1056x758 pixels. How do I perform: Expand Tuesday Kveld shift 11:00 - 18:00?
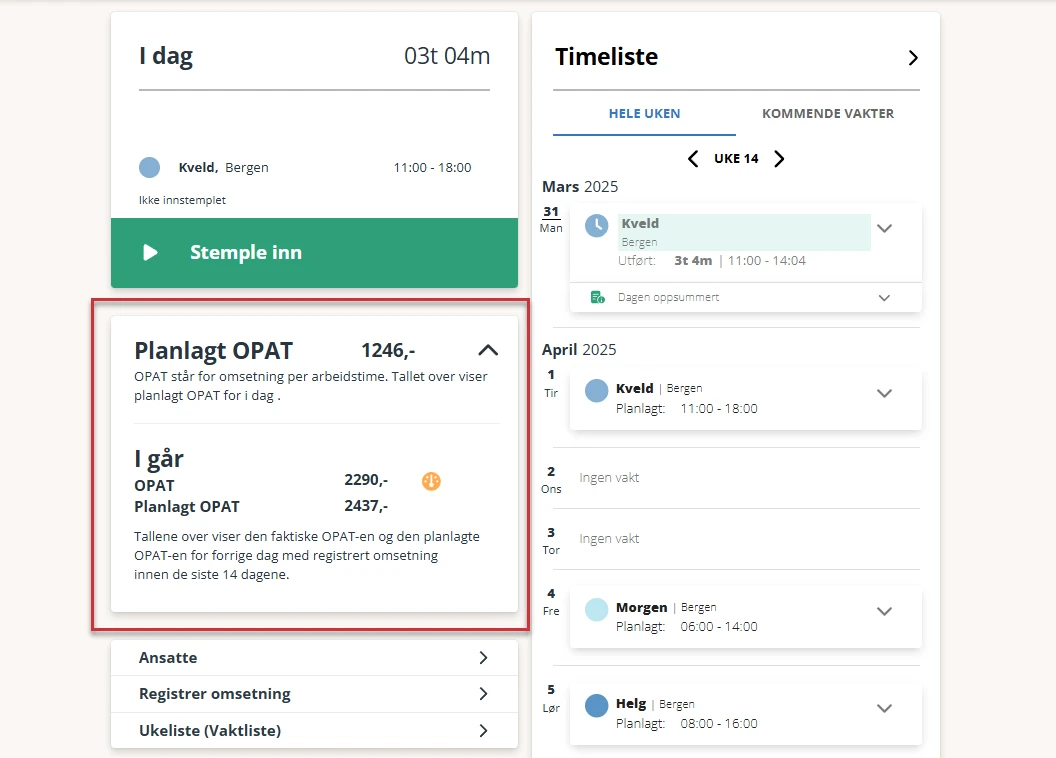point(884,393)
